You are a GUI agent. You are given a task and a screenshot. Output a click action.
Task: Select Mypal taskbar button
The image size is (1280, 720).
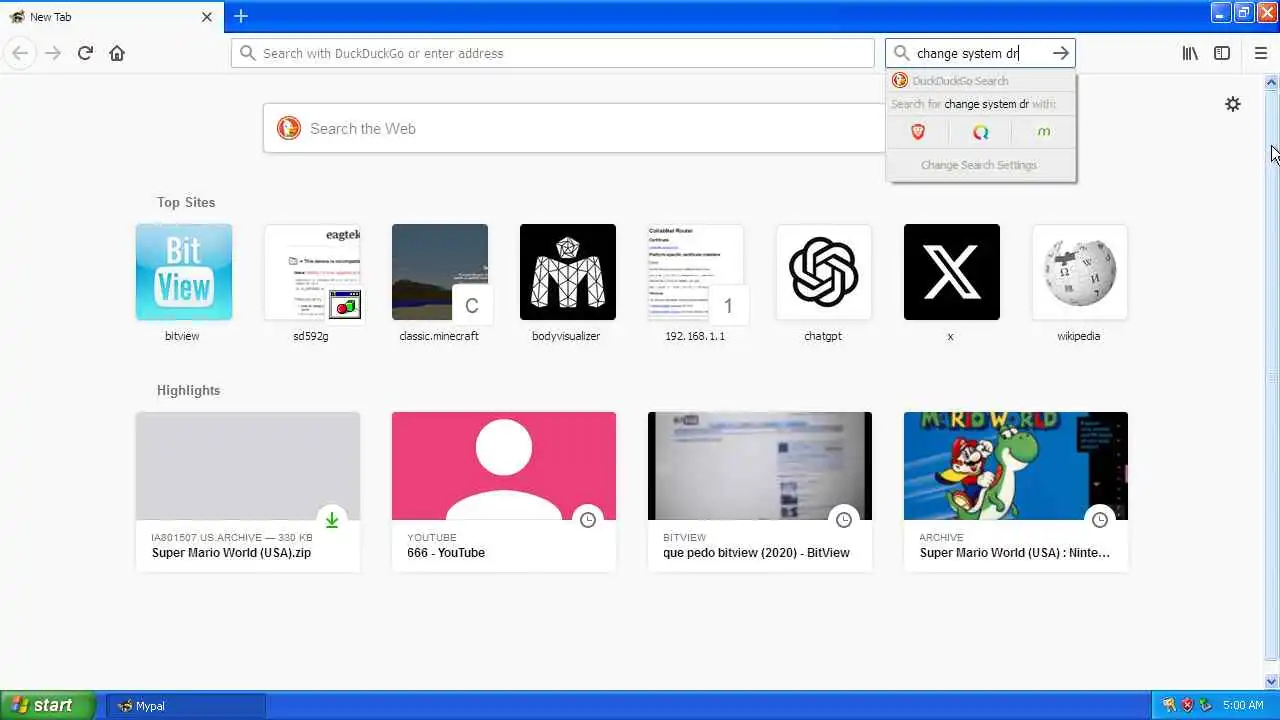(x=186, y=706)
